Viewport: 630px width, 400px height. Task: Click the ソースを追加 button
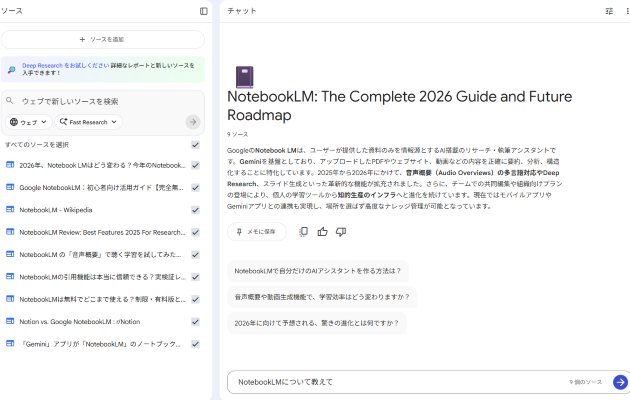pyautogui.click(x=102, y=39)
